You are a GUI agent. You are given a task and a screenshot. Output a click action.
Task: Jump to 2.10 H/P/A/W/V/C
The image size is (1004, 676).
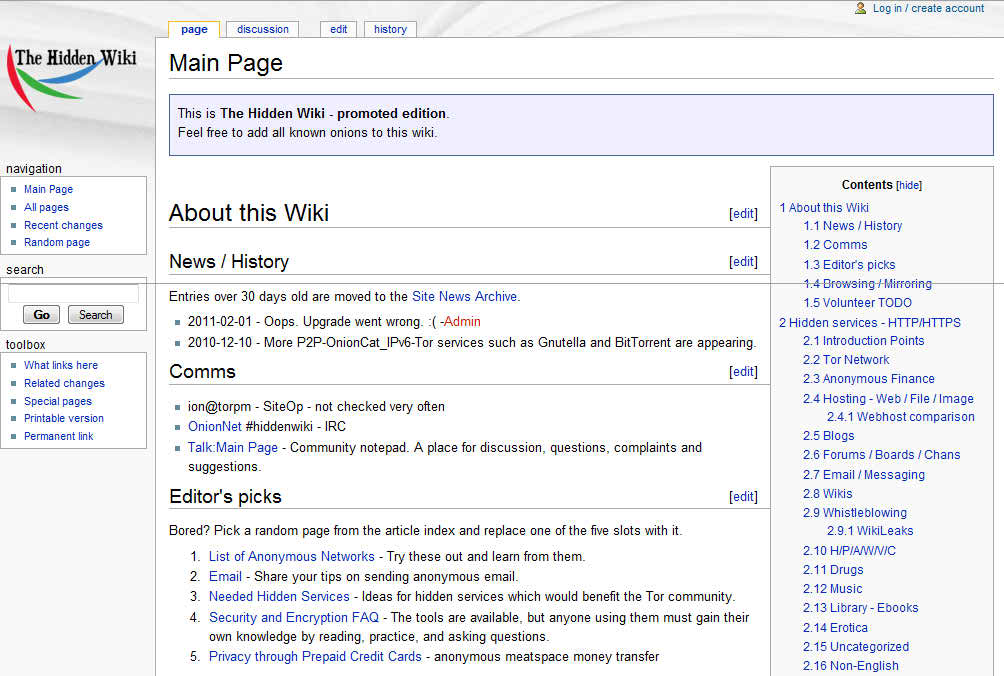coord(850,551)
